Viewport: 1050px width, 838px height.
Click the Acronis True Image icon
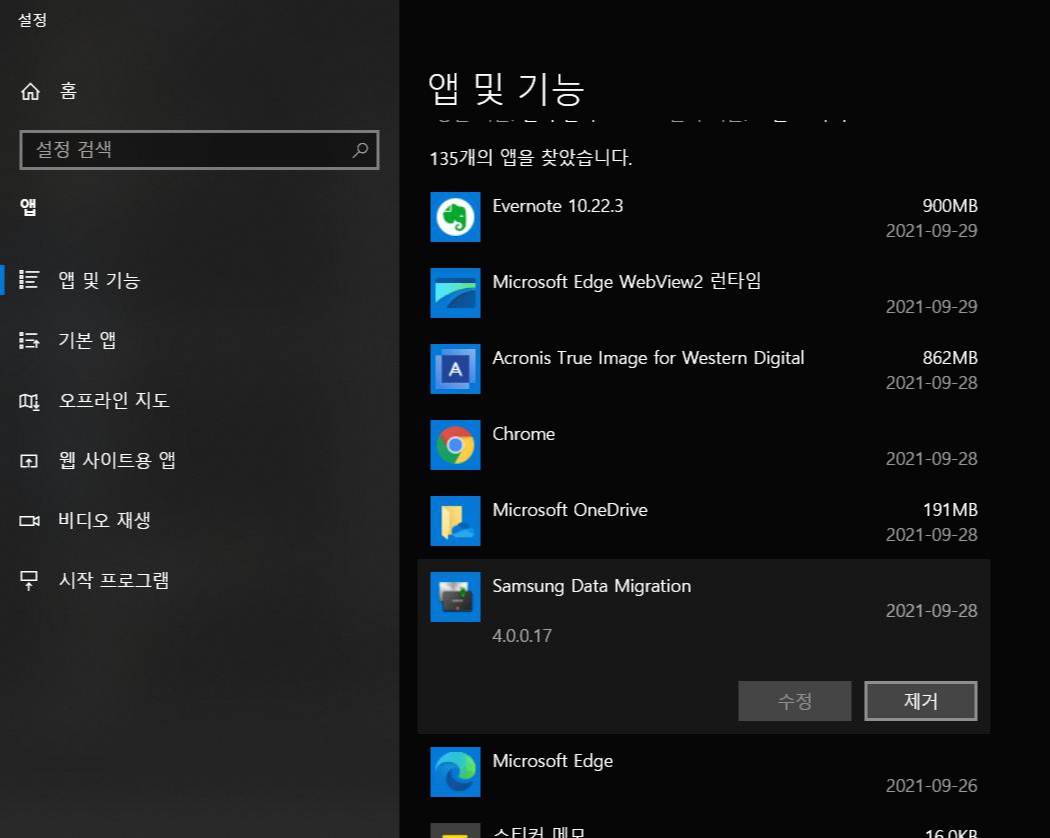click(455, 369)
